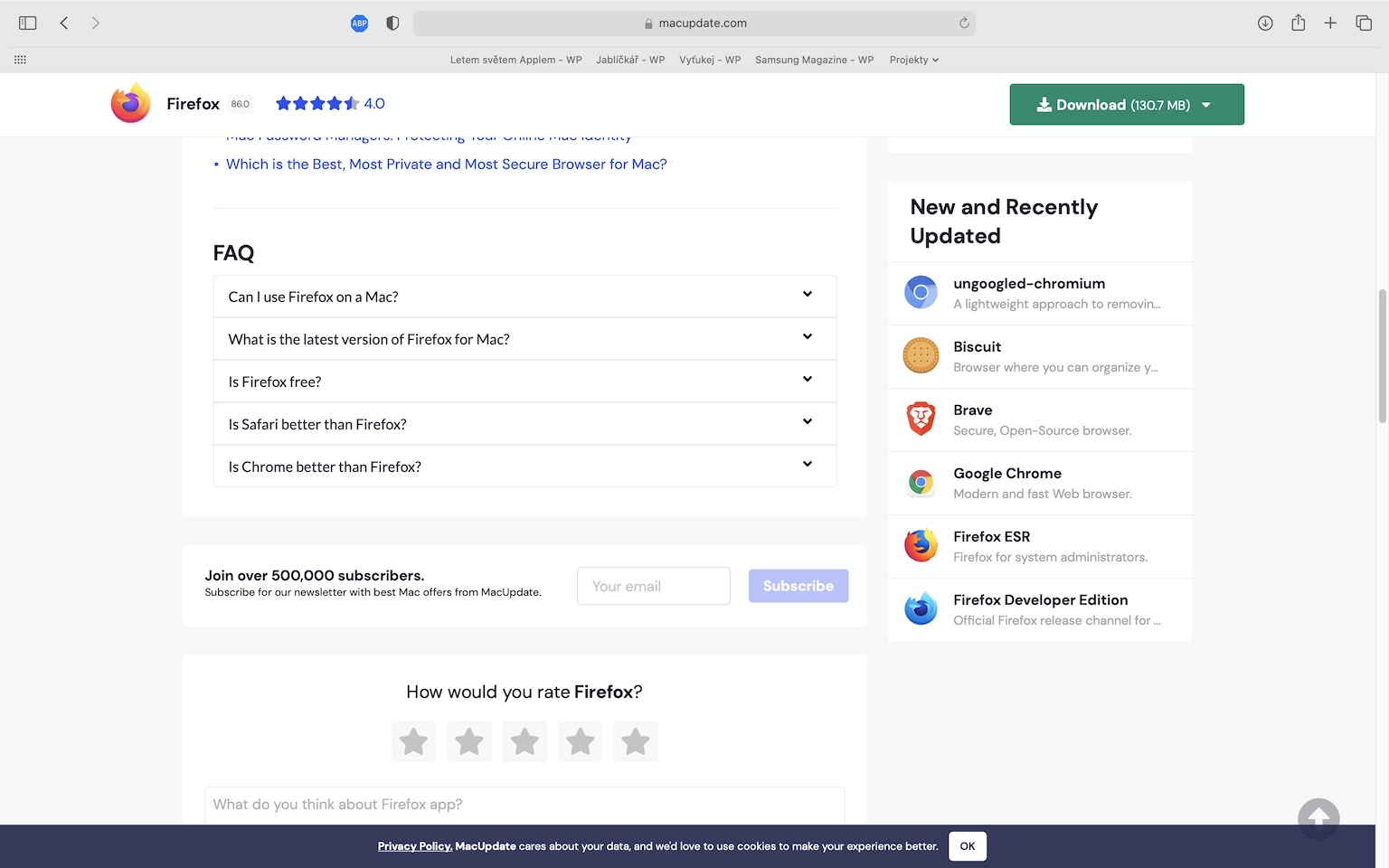Click the macupdate.com address bar
The height and width of the screenshot is (868, 1389).
coord(694,24)
